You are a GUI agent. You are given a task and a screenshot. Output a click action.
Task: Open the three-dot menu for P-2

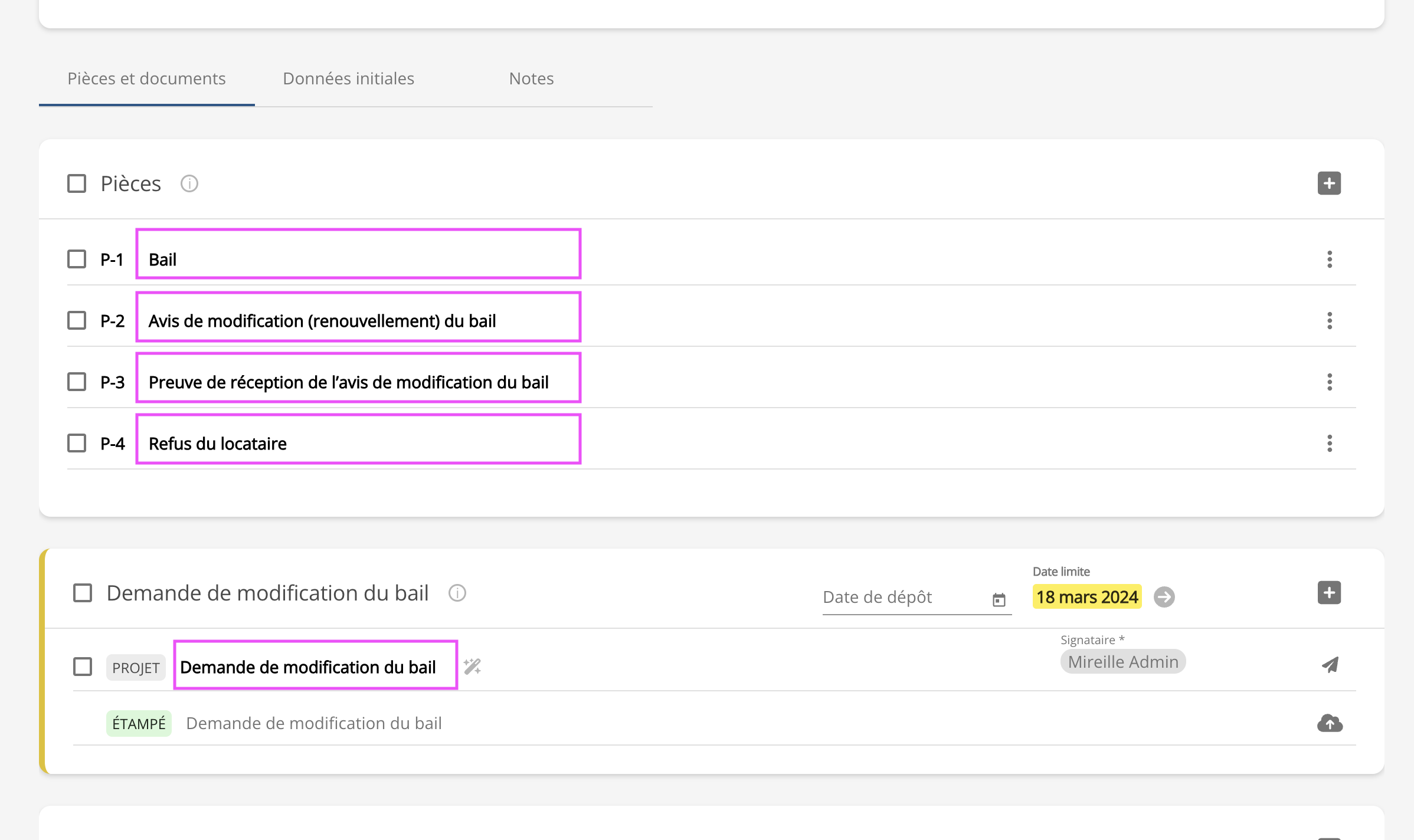[1330, 320]
